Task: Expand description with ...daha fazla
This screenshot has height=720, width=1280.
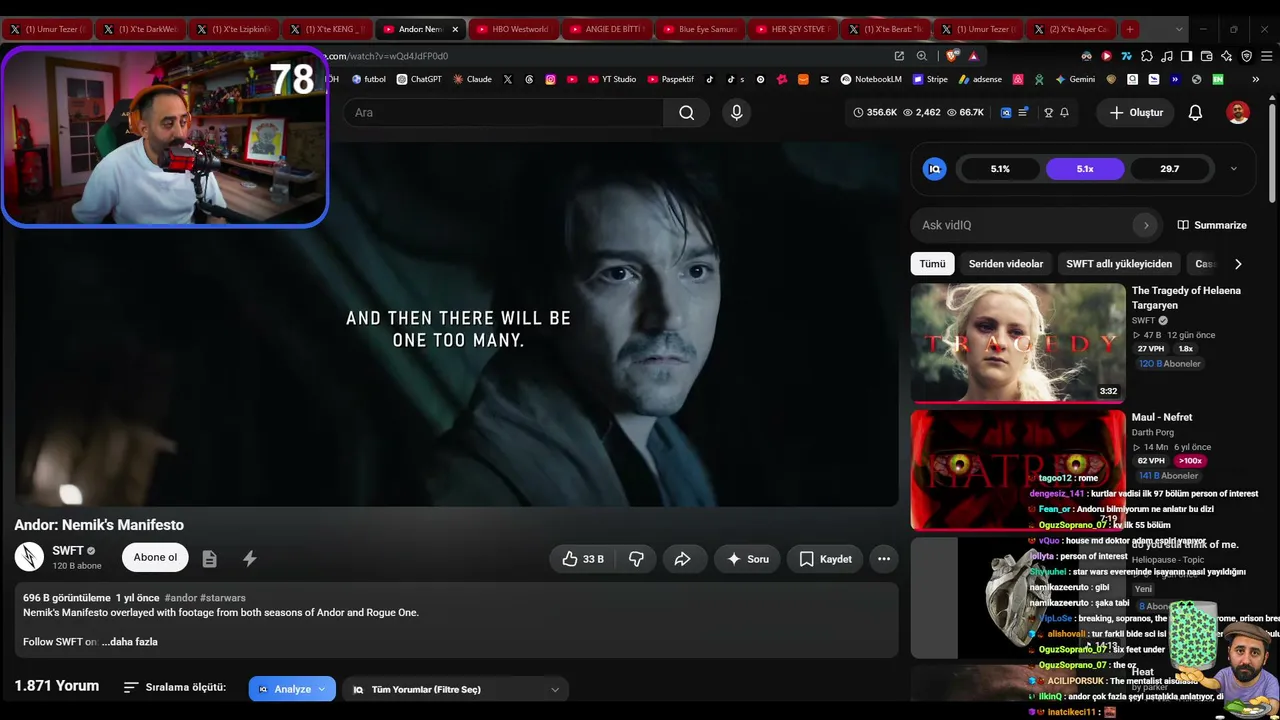Action: [129, 642]
